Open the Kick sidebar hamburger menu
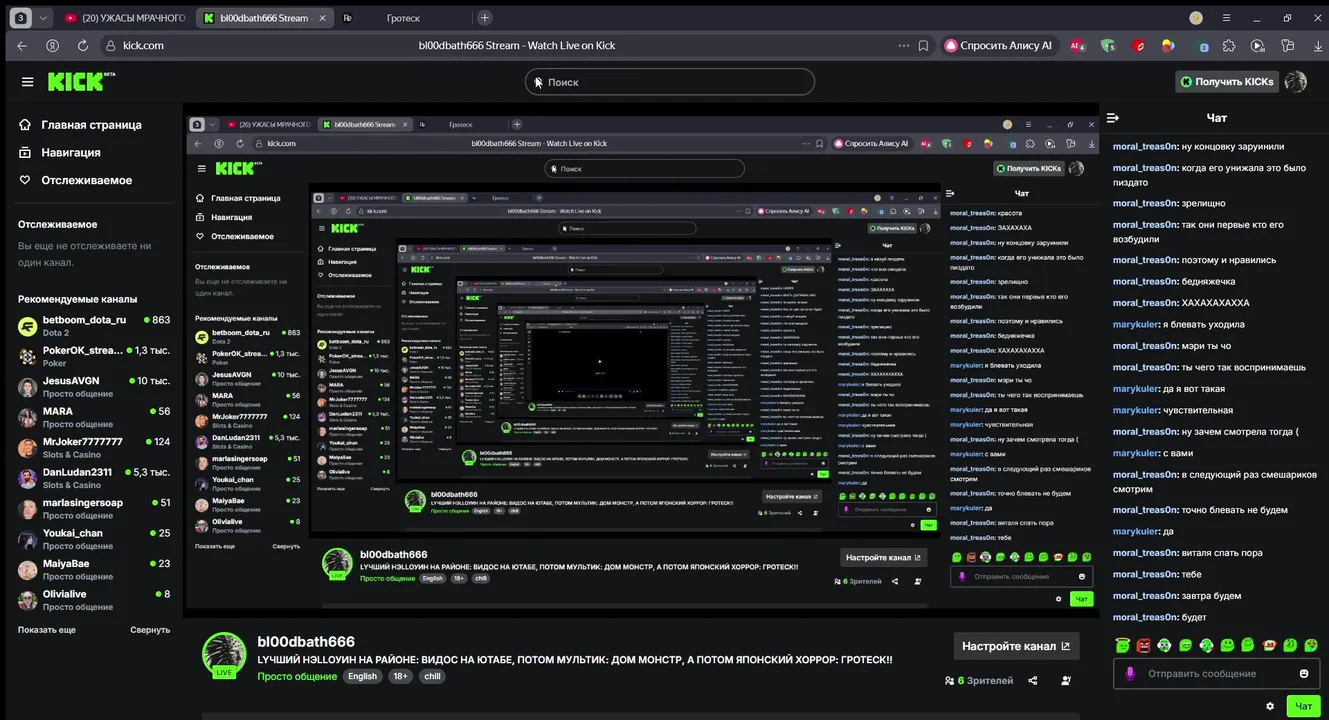Screen dimensions: 1329x720 pos(27,82)
